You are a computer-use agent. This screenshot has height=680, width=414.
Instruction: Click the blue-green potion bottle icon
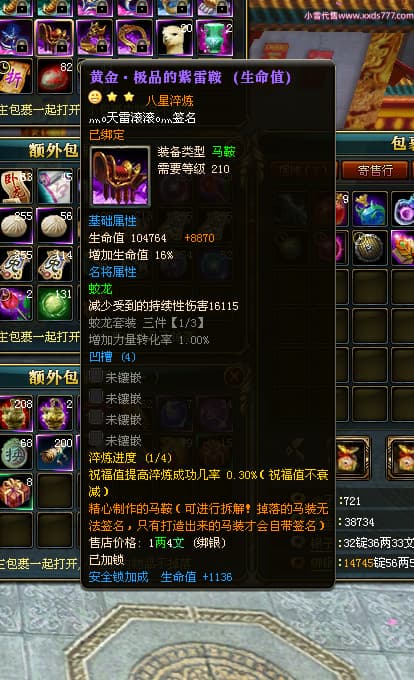point(370,209)
